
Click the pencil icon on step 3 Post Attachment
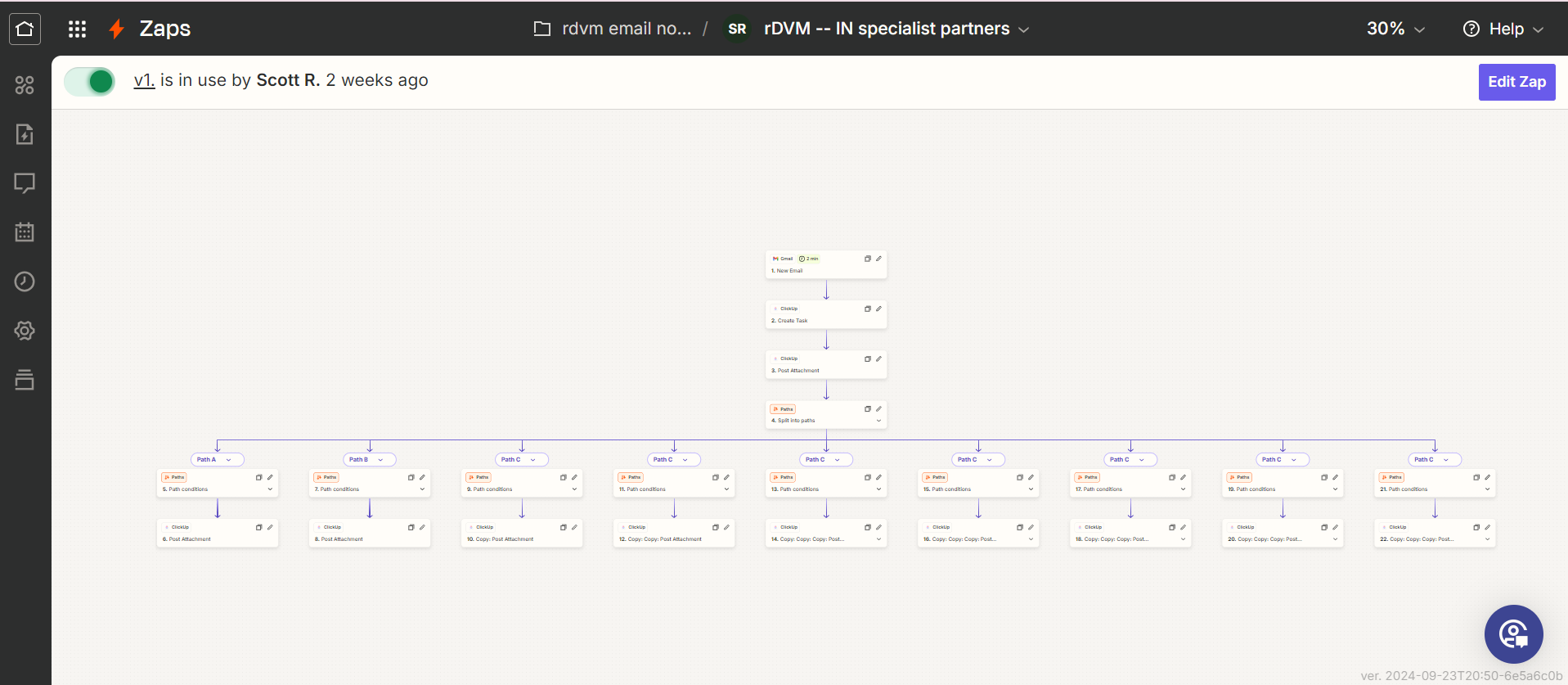pos(879,358)
